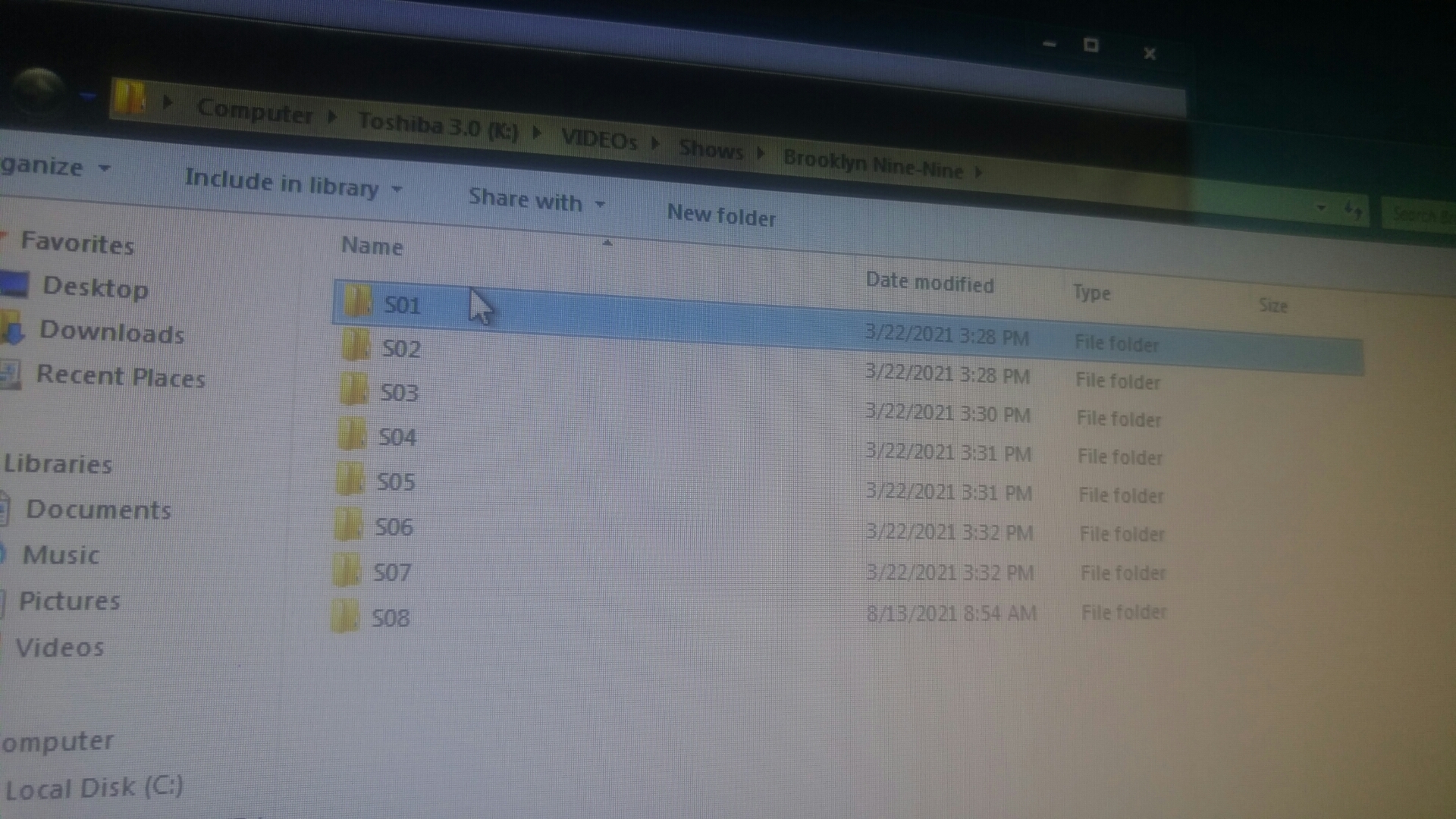Image resolution: width=1456 pixels, height=819 pixels.
Task: Select Local Disk (C:) in sidebar
Action: [x=94, y=788]
